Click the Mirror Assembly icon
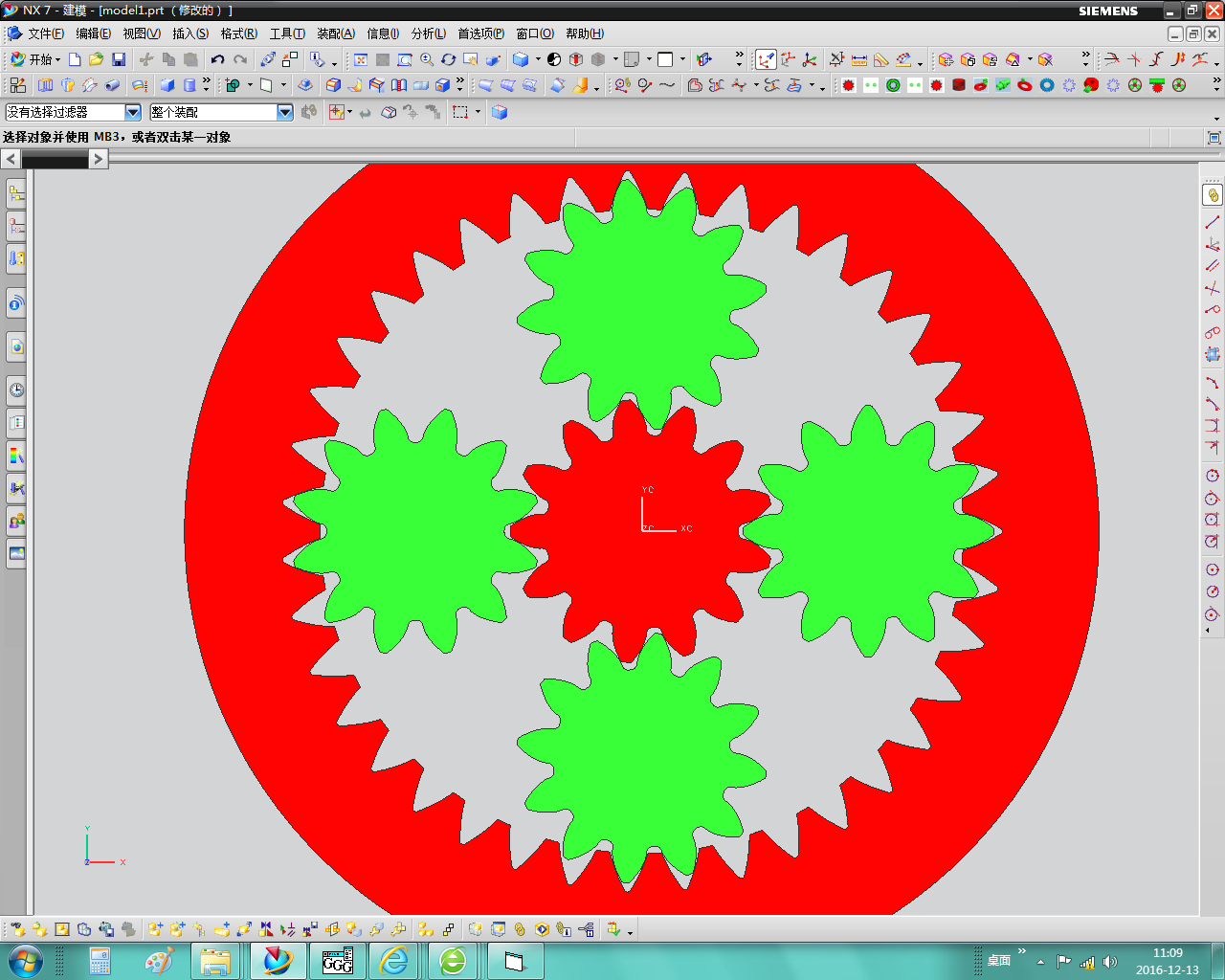Image resolution: width=1225 pixels, height=980 pixels. point(266,929)
